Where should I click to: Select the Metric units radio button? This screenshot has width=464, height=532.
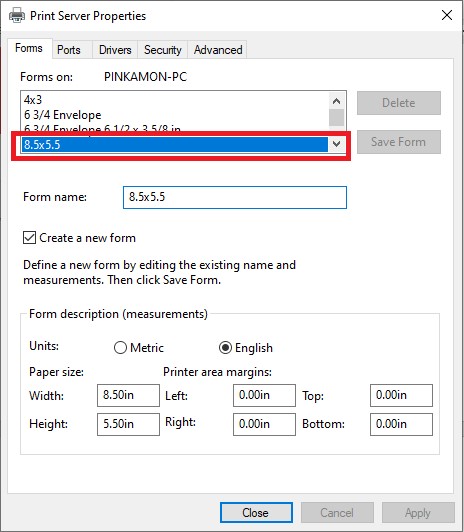[x=120, y=348]
